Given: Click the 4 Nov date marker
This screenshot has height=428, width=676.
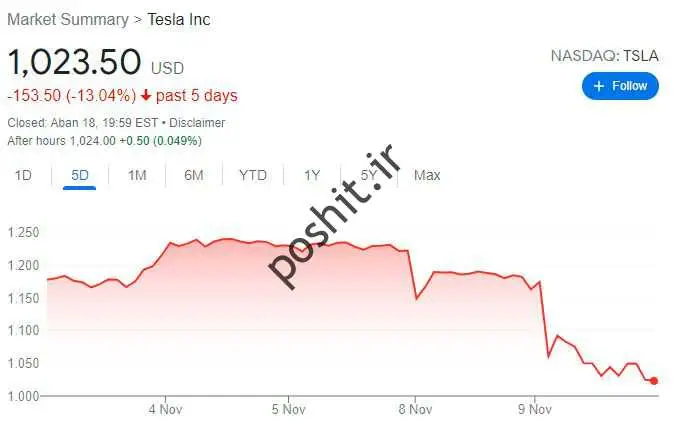Looking at the screenshot, I should point(163,409).
